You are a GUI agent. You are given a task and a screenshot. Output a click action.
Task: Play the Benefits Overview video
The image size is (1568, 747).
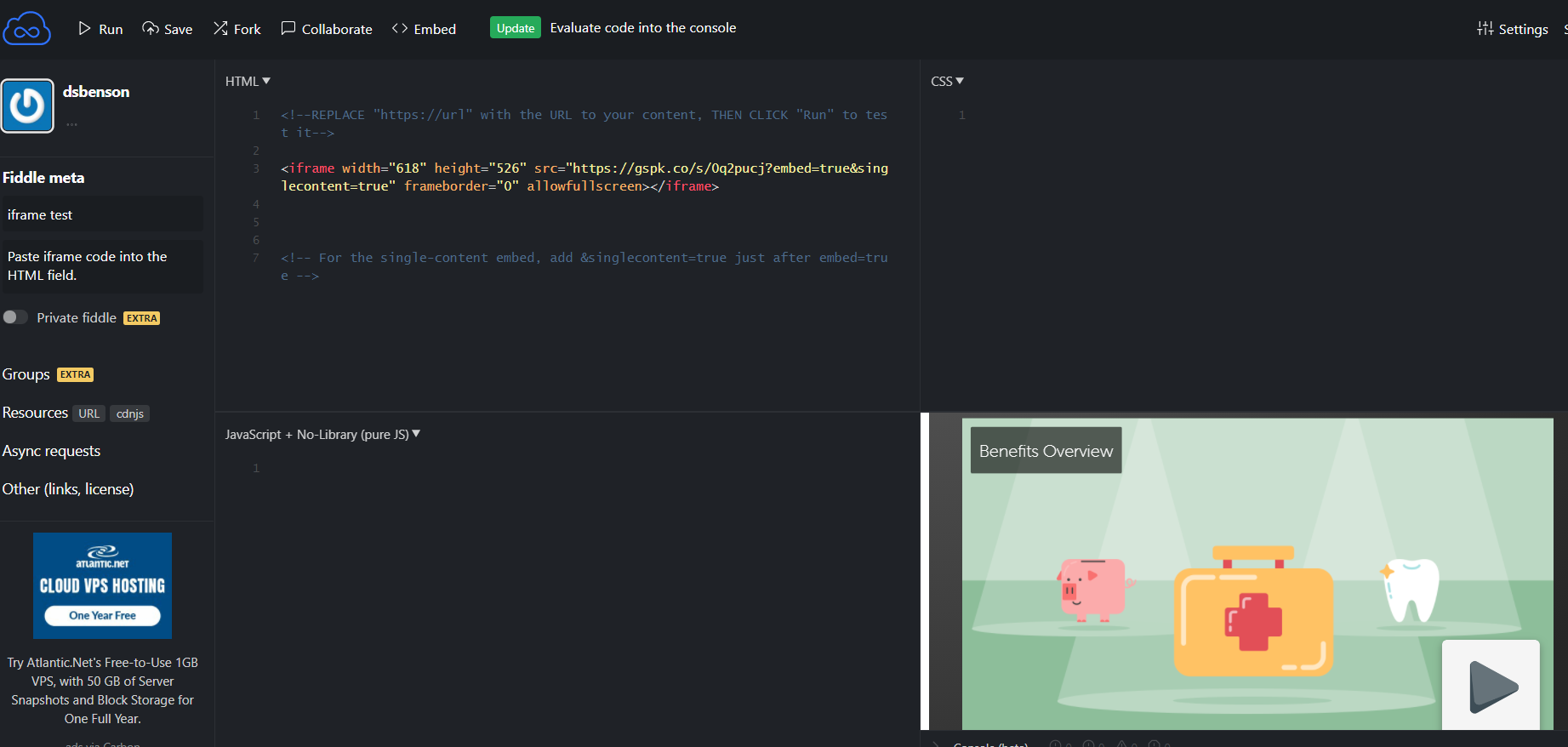click(1491, 685)
